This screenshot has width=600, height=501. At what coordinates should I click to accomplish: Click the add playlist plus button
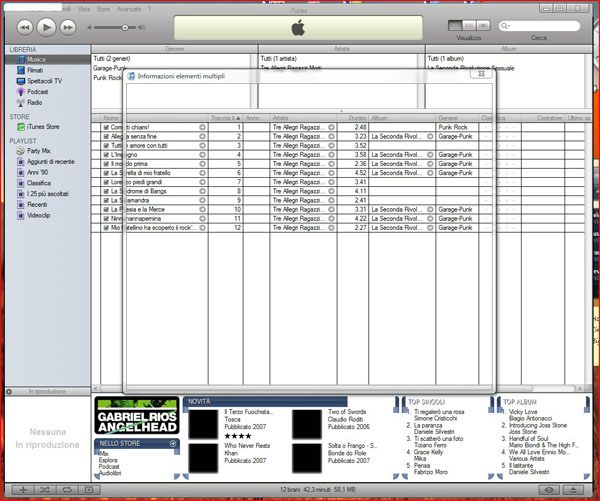coord(23,490)
